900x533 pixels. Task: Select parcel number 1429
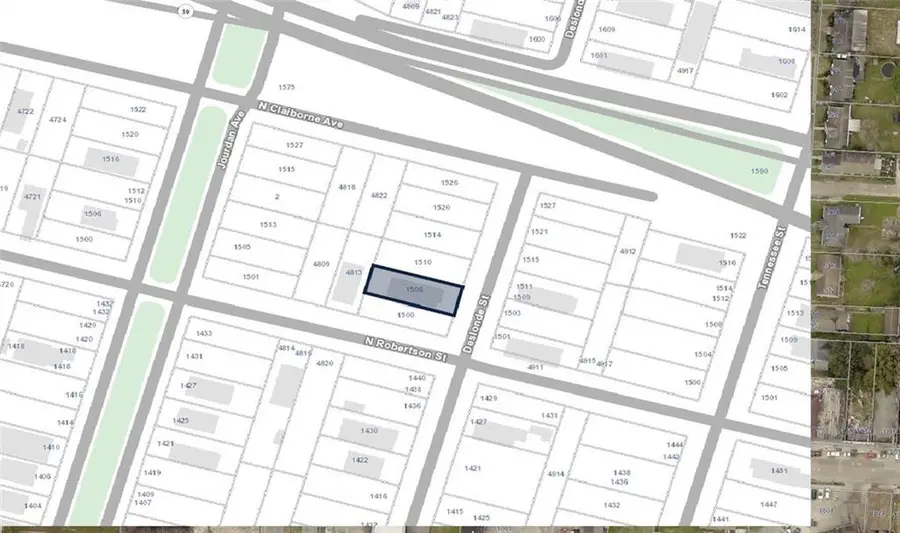[x=488, y=398]
